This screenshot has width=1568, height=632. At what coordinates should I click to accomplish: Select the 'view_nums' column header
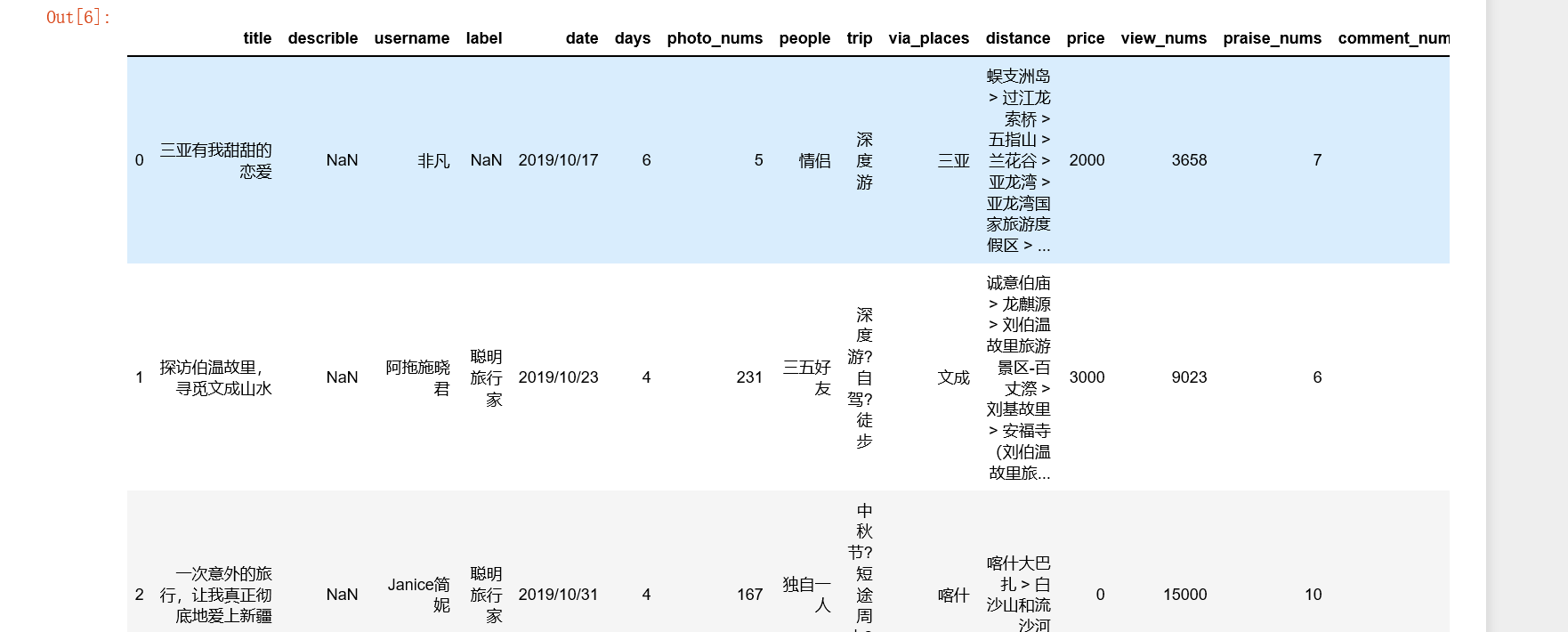pyautogui.click(x=1164, y=38)
